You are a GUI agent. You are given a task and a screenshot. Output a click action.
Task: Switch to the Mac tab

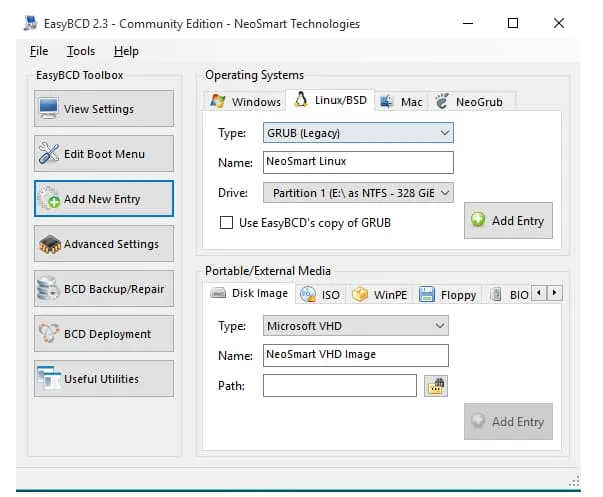(x=401, y=102)
